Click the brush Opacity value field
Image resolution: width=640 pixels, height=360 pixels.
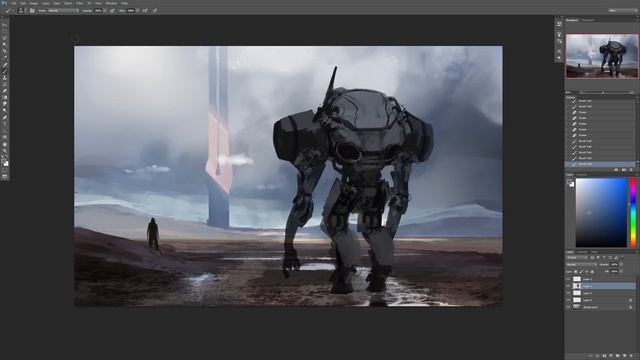(x=98, y=11)
